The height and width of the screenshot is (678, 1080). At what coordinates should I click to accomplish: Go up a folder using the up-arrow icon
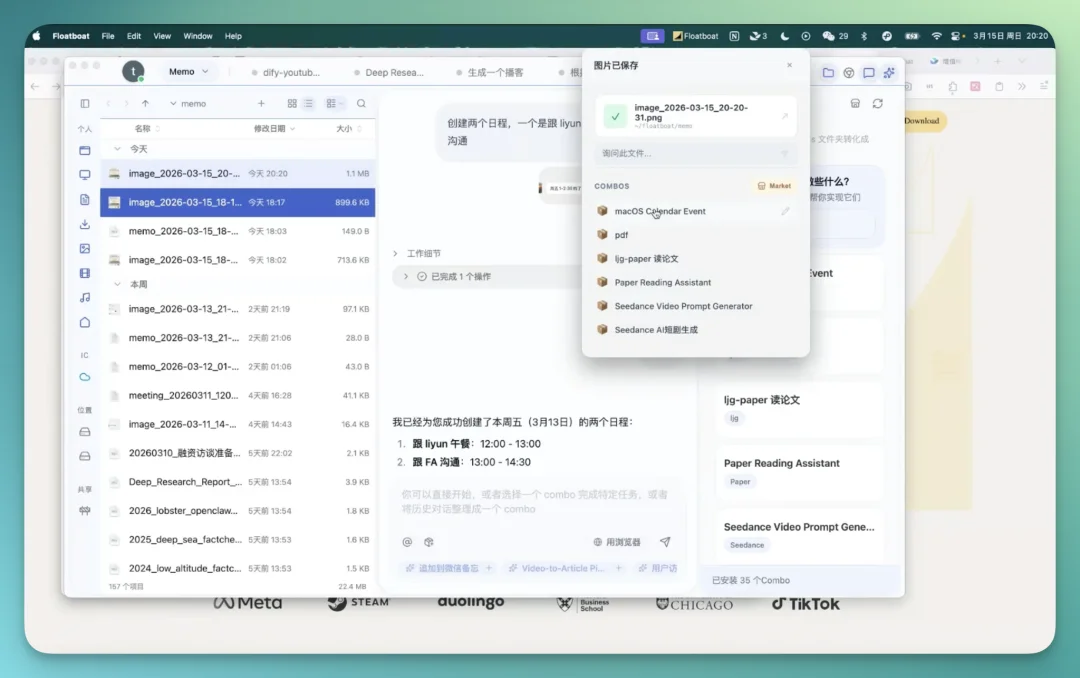pyautogui.click(x=145, y=102)
